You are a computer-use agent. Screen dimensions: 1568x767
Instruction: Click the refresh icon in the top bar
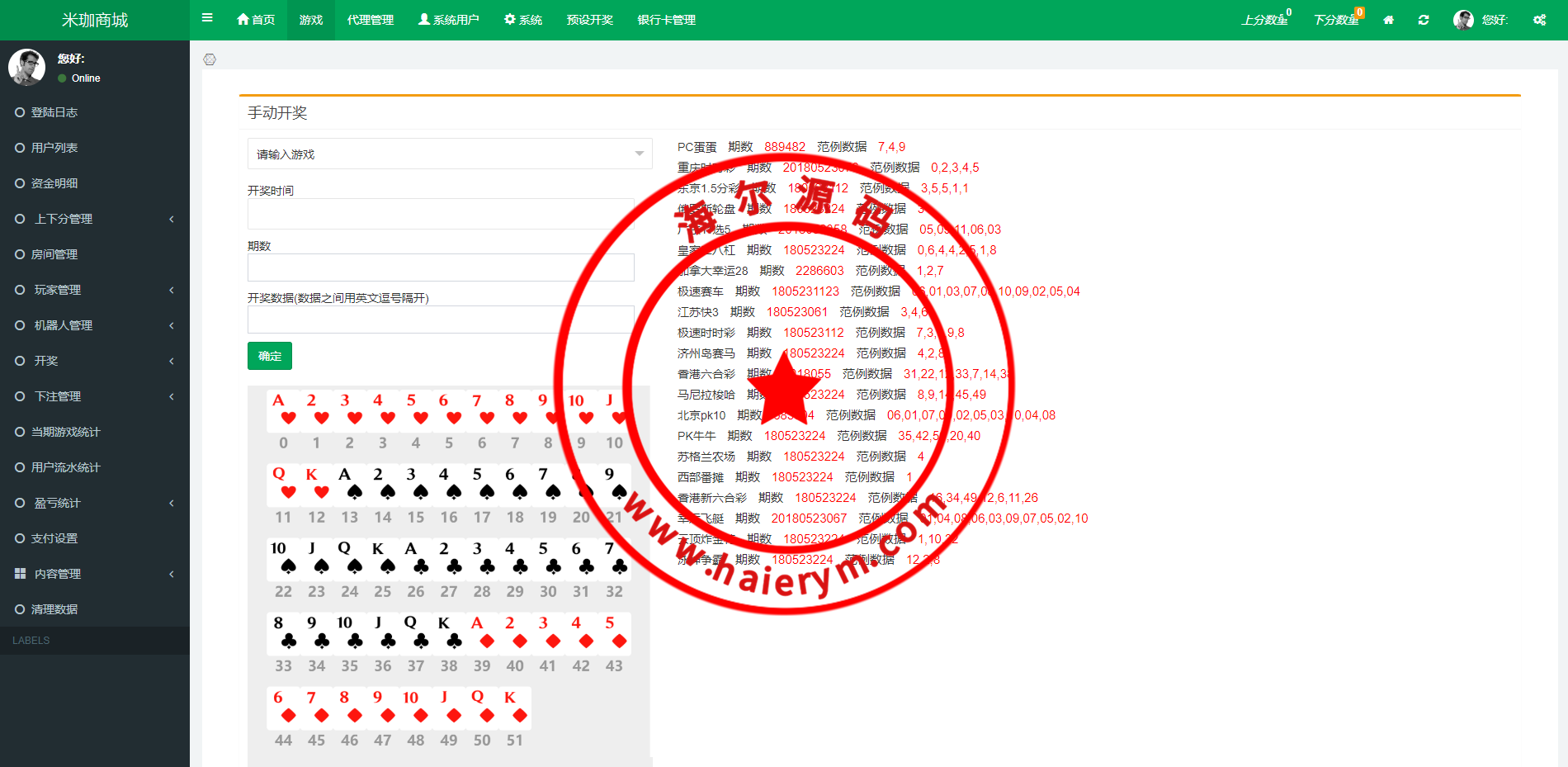pos(1424,19)
